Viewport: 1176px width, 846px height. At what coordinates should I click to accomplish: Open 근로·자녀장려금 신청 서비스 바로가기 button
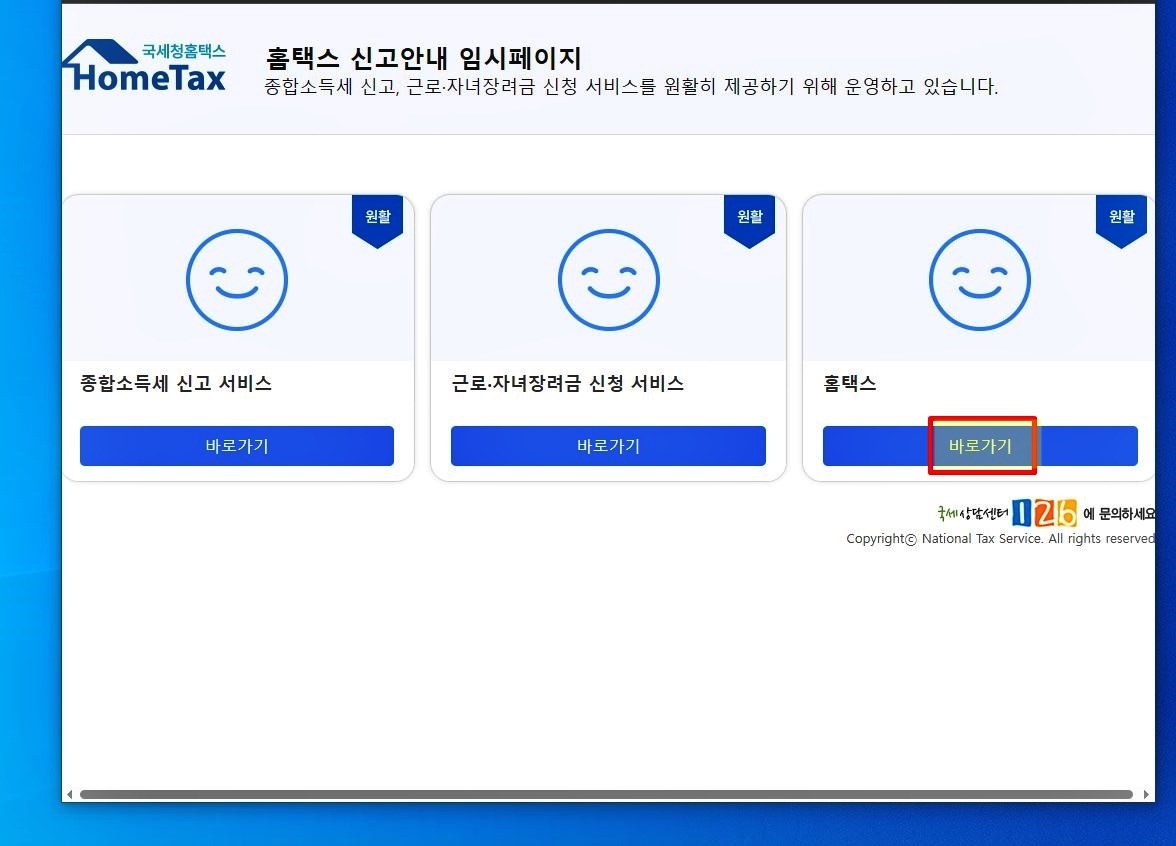point(608,446)
